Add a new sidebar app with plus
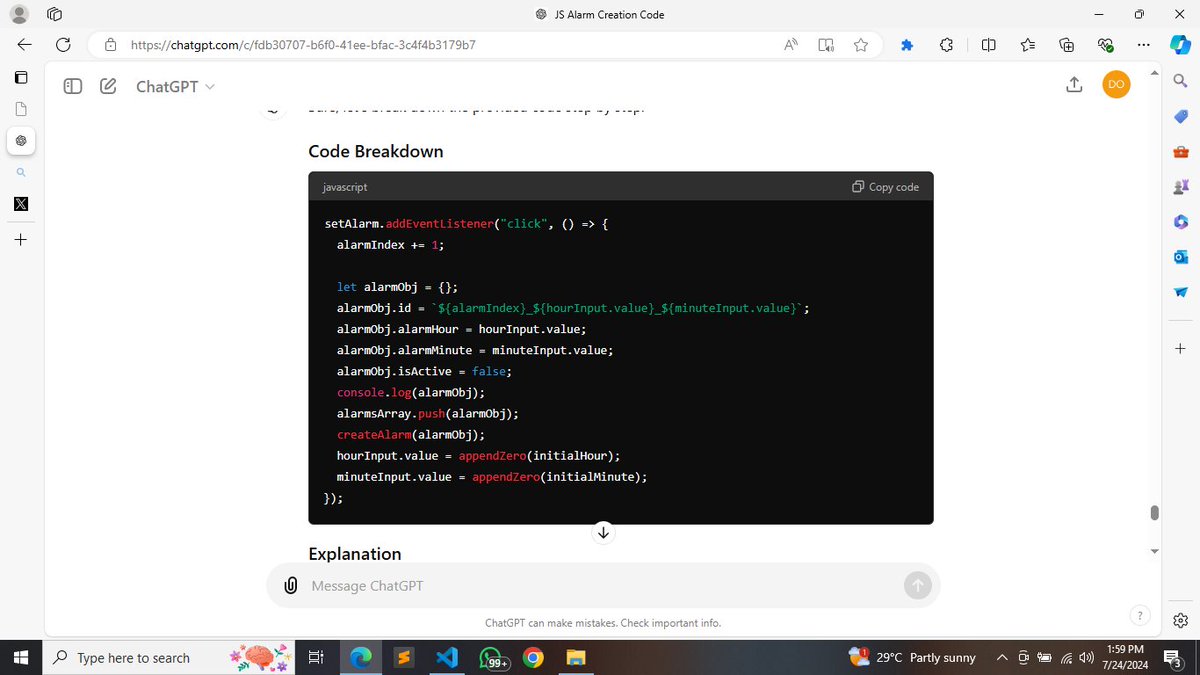 click(1180, 348)
